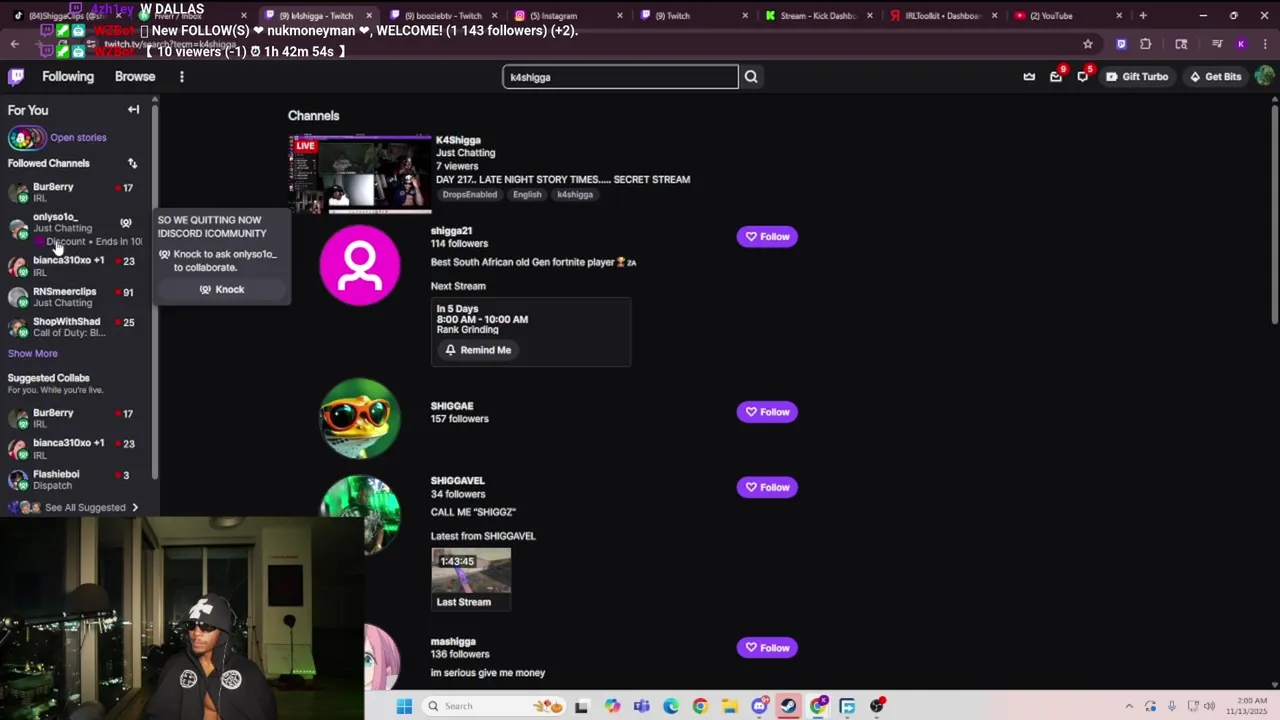
Task: Sort followed channels using the arrows icon
Action: 132,163
